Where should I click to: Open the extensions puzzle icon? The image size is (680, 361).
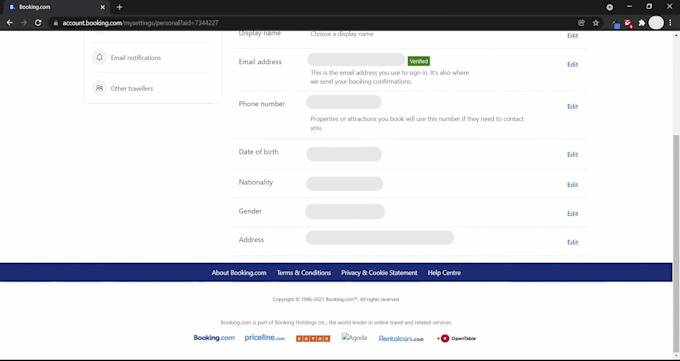[x=642, y=23]
